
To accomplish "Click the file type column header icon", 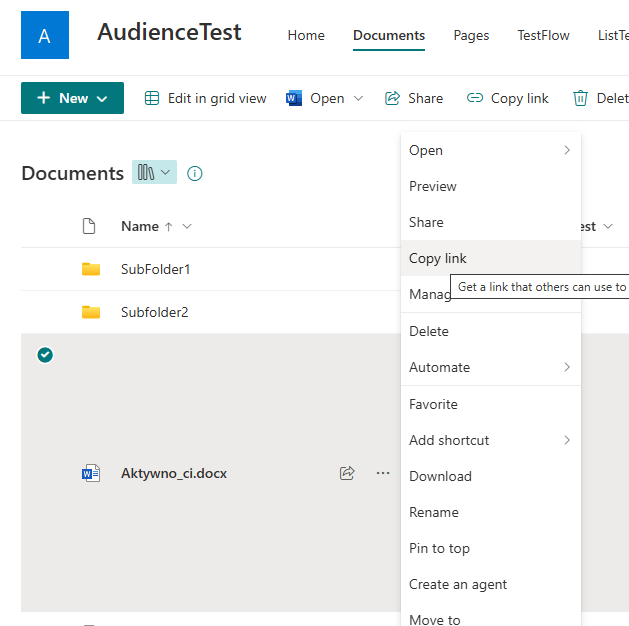I will [89, 226].
